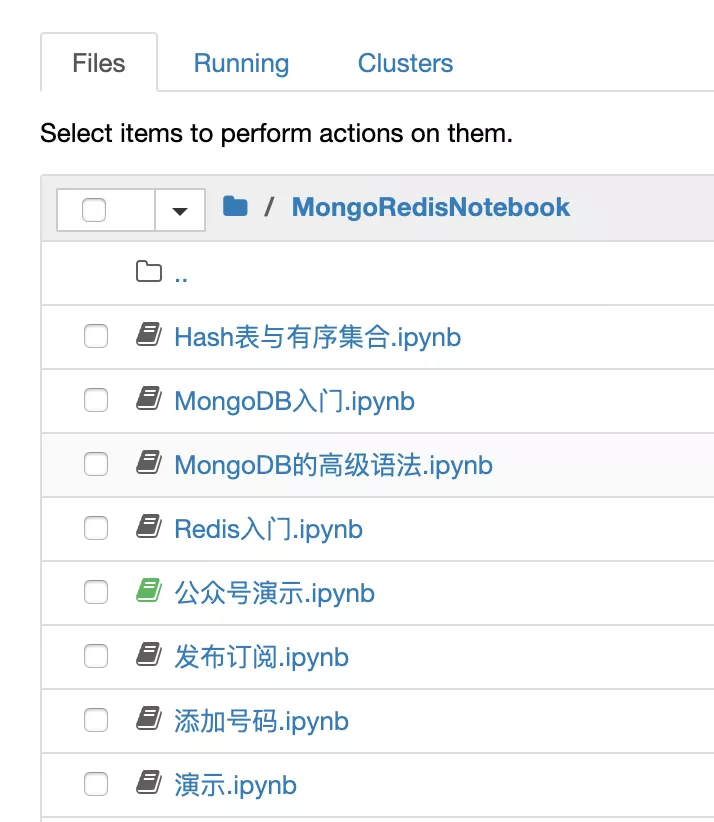Click notebook icon beside MongoDB入门.ipynb
Image resolution: width=714 pixels, height=822 pixels.
click(x=149, y=400)
